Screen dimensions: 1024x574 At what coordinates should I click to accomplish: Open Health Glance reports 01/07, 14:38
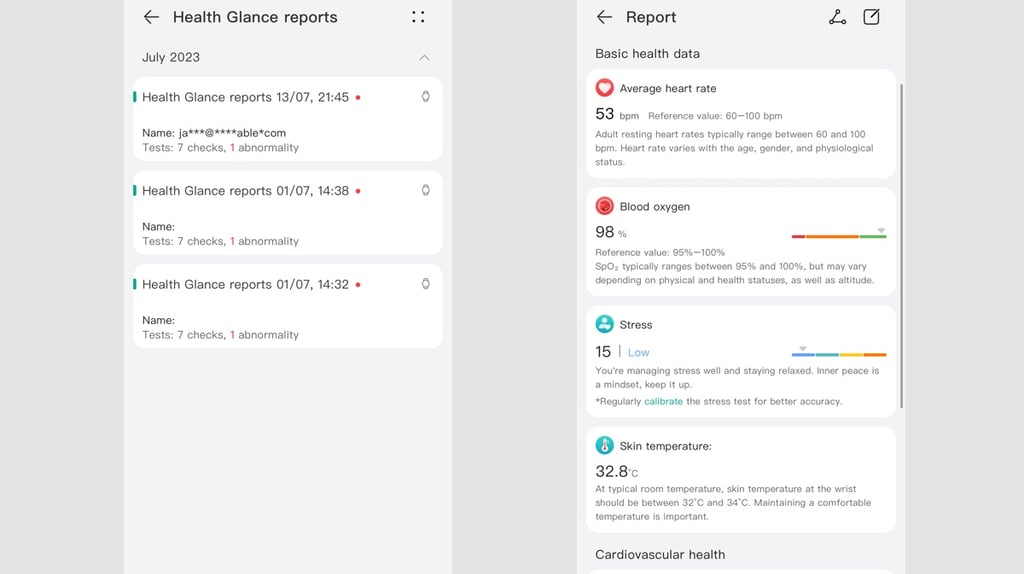287,212
